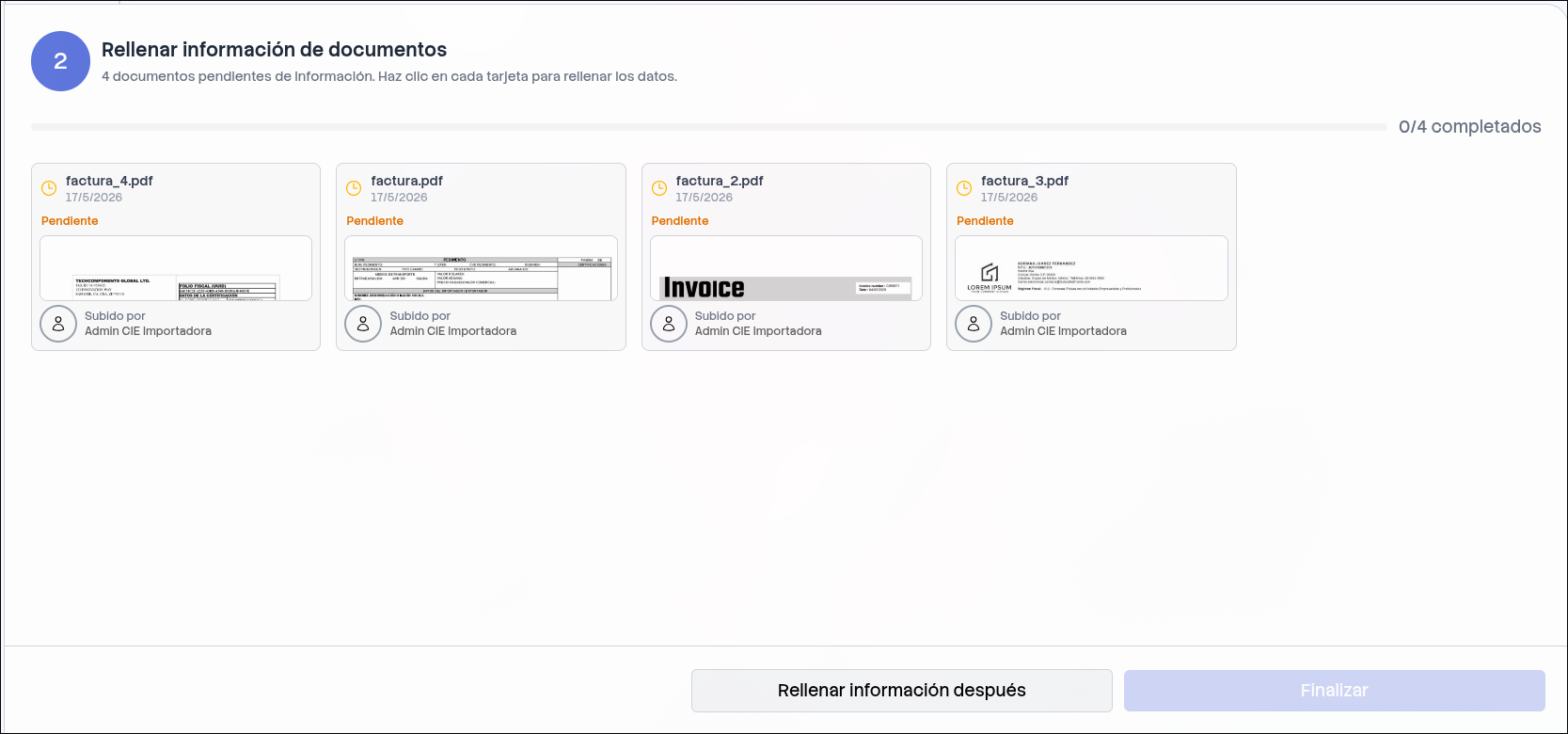Click 'Admin CIE Importadora' on factura_4.pdf card

(148, 331)
